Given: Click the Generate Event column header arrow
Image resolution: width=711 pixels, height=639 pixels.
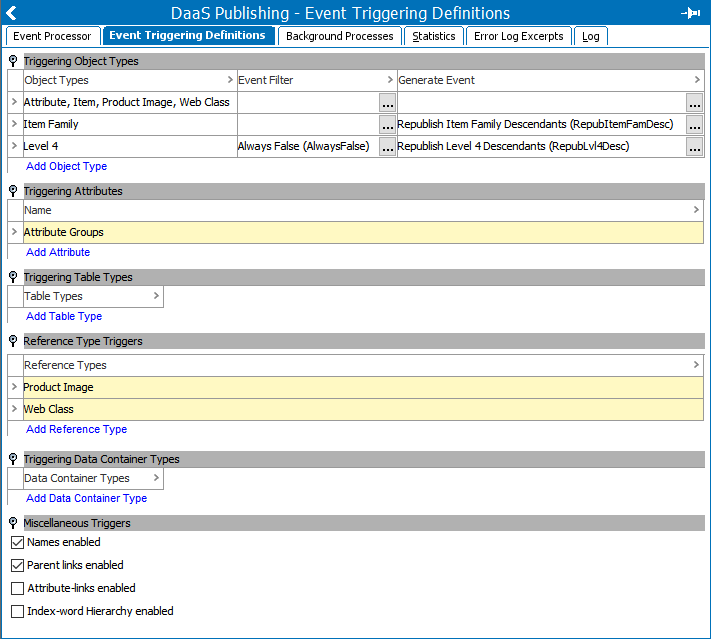Looking at the screenshot, I should pos(697,80).
